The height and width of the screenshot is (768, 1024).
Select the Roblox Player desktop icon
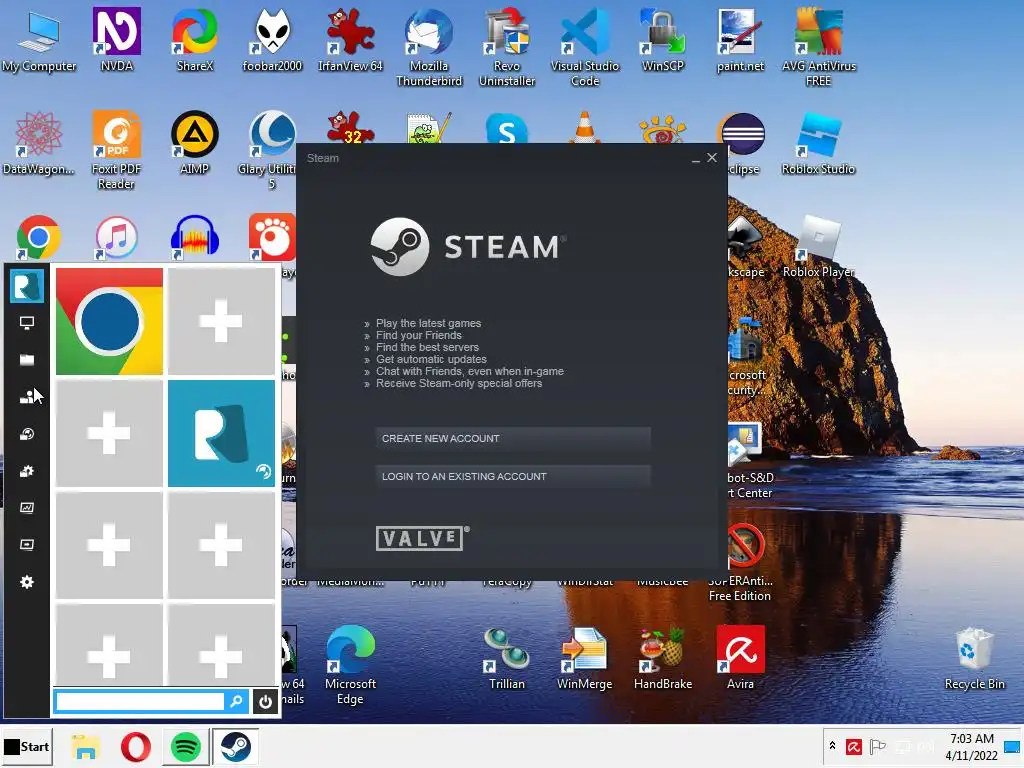(x=818, y=246)
